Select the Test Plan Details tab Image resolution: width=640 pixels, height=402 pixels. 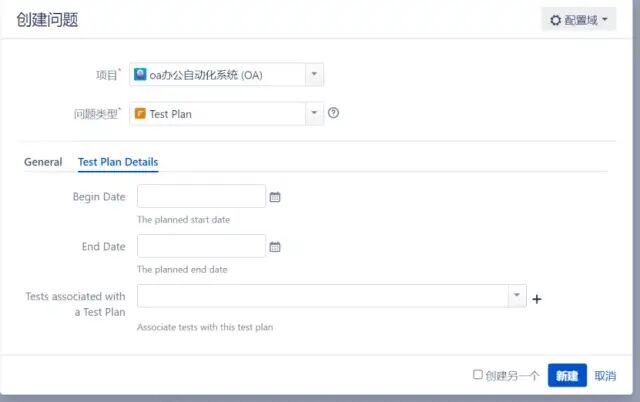coord(118,162)
